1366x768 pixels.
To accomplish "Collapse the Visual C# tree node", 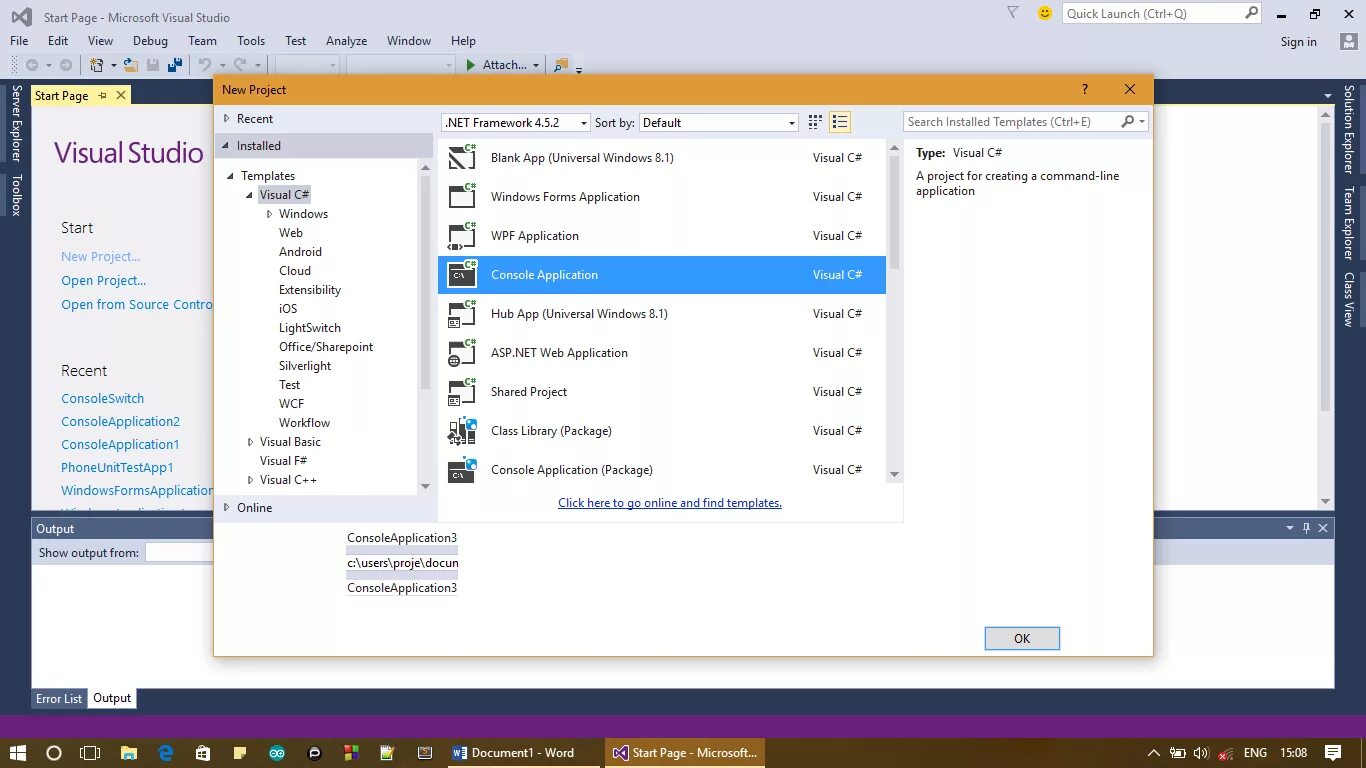I will [249, 195].
